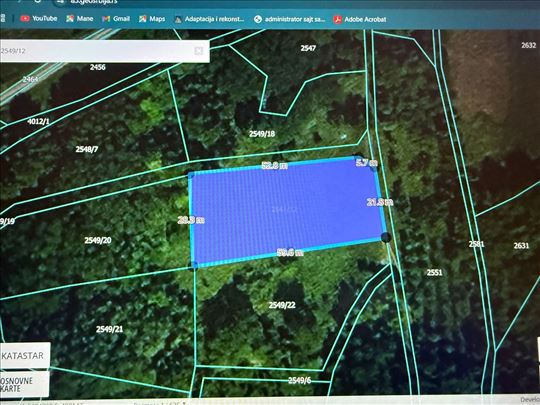Clear the parcel search box
Viewport: 540px width, 405px height.
pyautogui.click(x=199, y=51)
